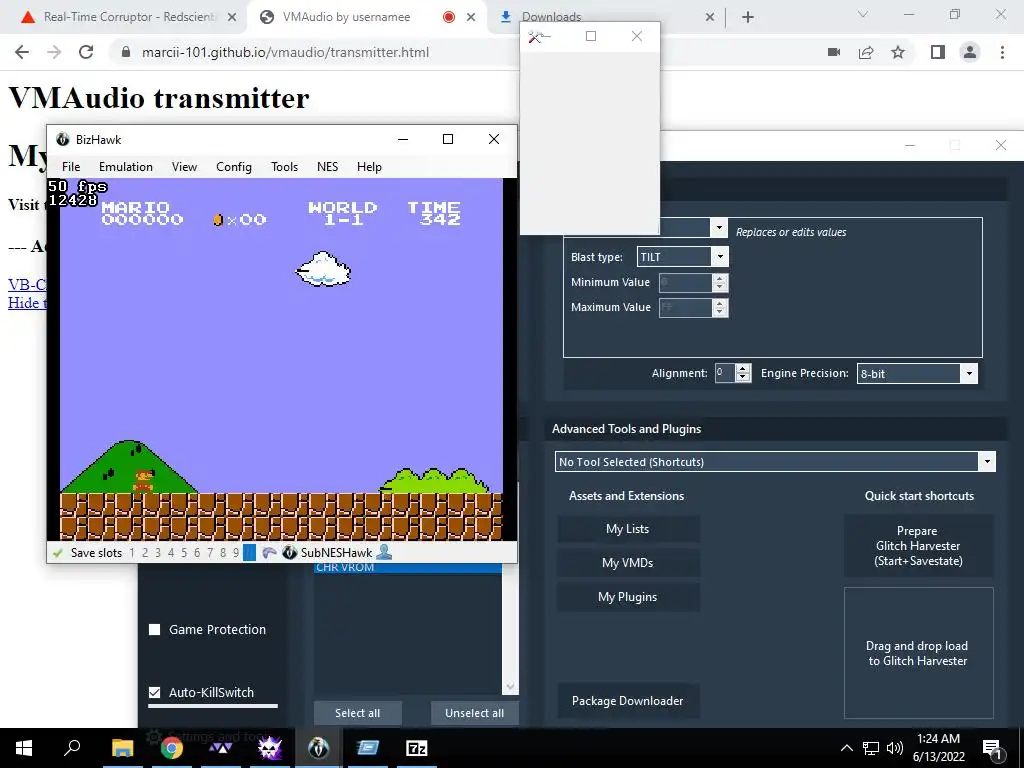Click the SubNESHawk core icon
This screenshot has height=768, width=1024.
pos(290,553)
